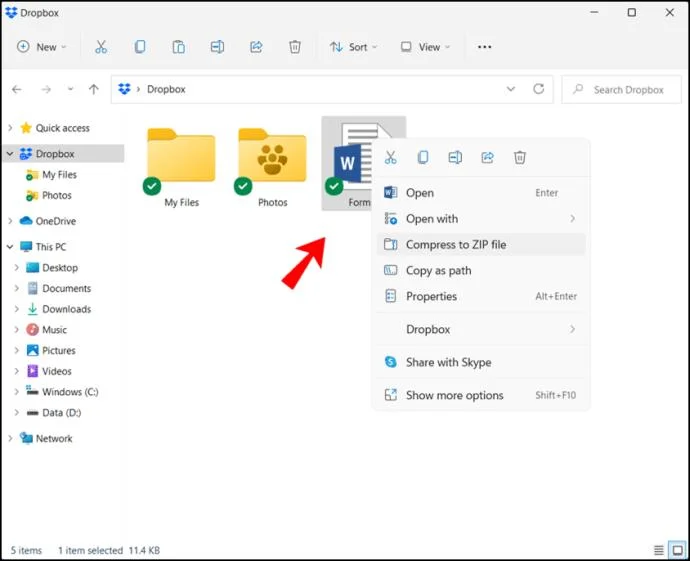Viewport: 690px width, 561px height.
Task: Go back with the left arrow button
Action: pyautogui.click(x=17, y=89)
